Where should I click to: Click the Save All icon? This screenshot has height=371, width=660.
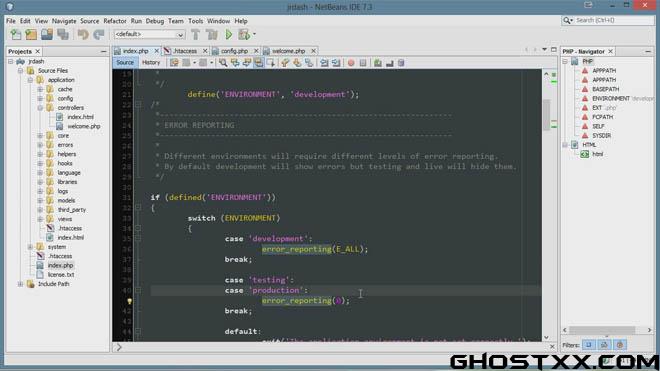63,35
